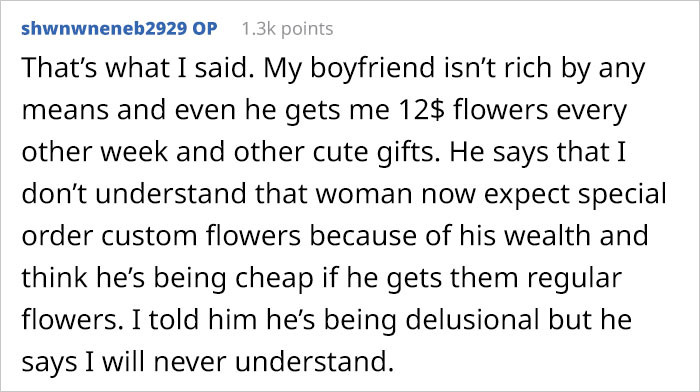Click the OP badge beside the username
The width and height of the screenshot is (700, 392).
204,29
